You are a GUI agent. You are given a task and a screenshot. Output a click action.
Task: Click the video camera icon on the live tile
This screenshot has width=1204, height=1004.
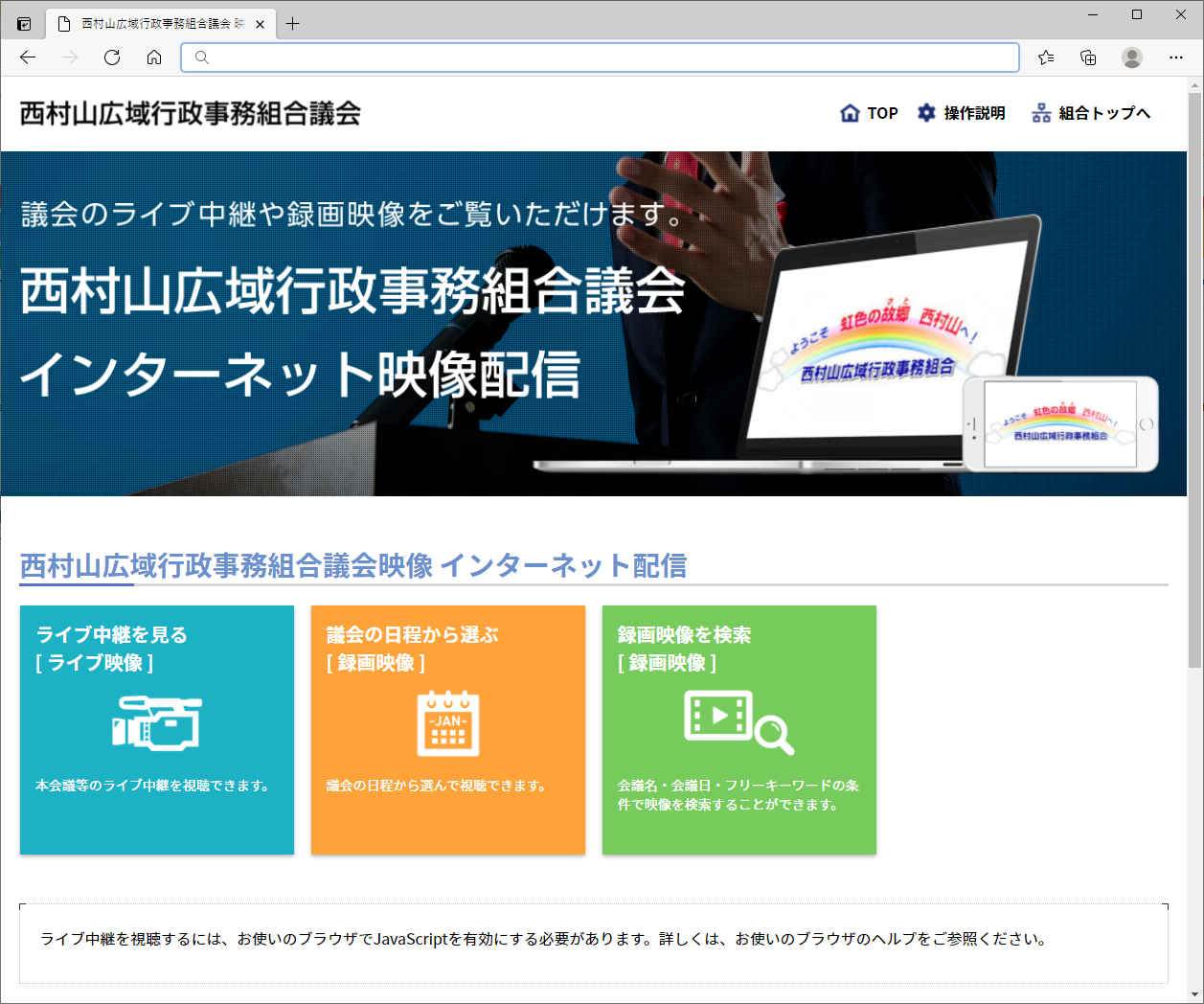(x=157, y=723)
